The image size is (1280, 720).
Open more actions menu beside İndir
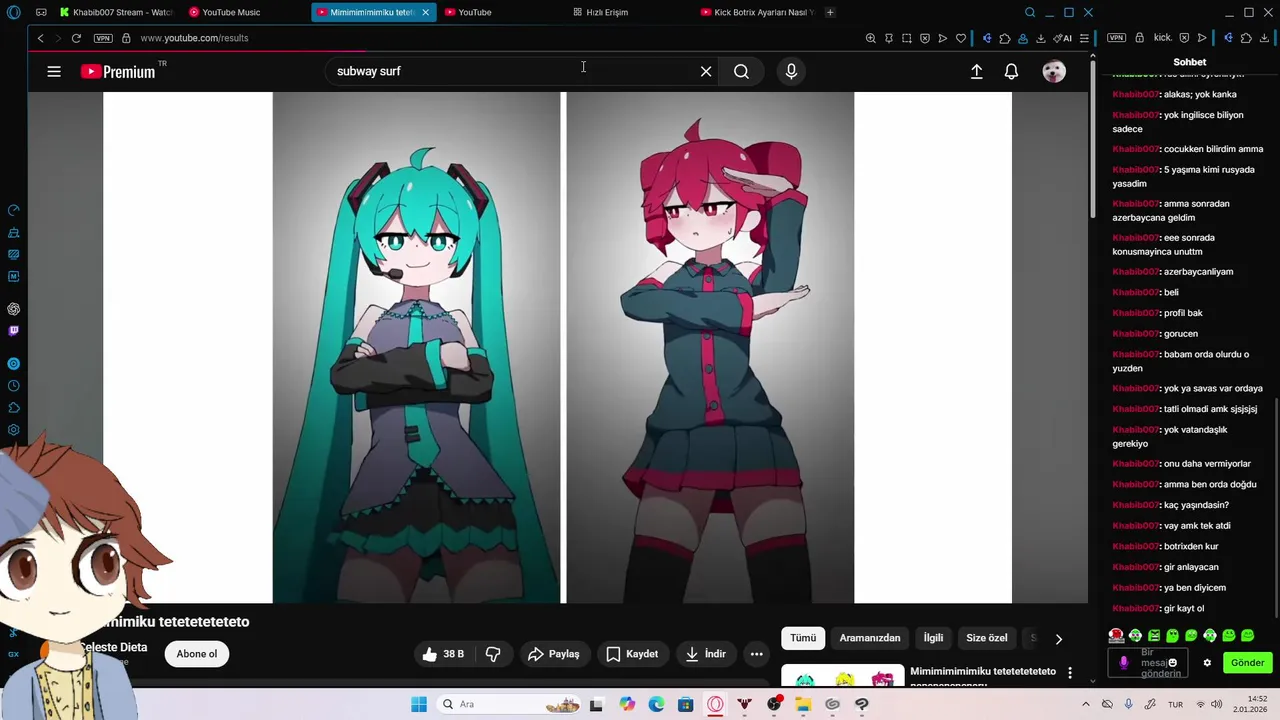(757, 654)
